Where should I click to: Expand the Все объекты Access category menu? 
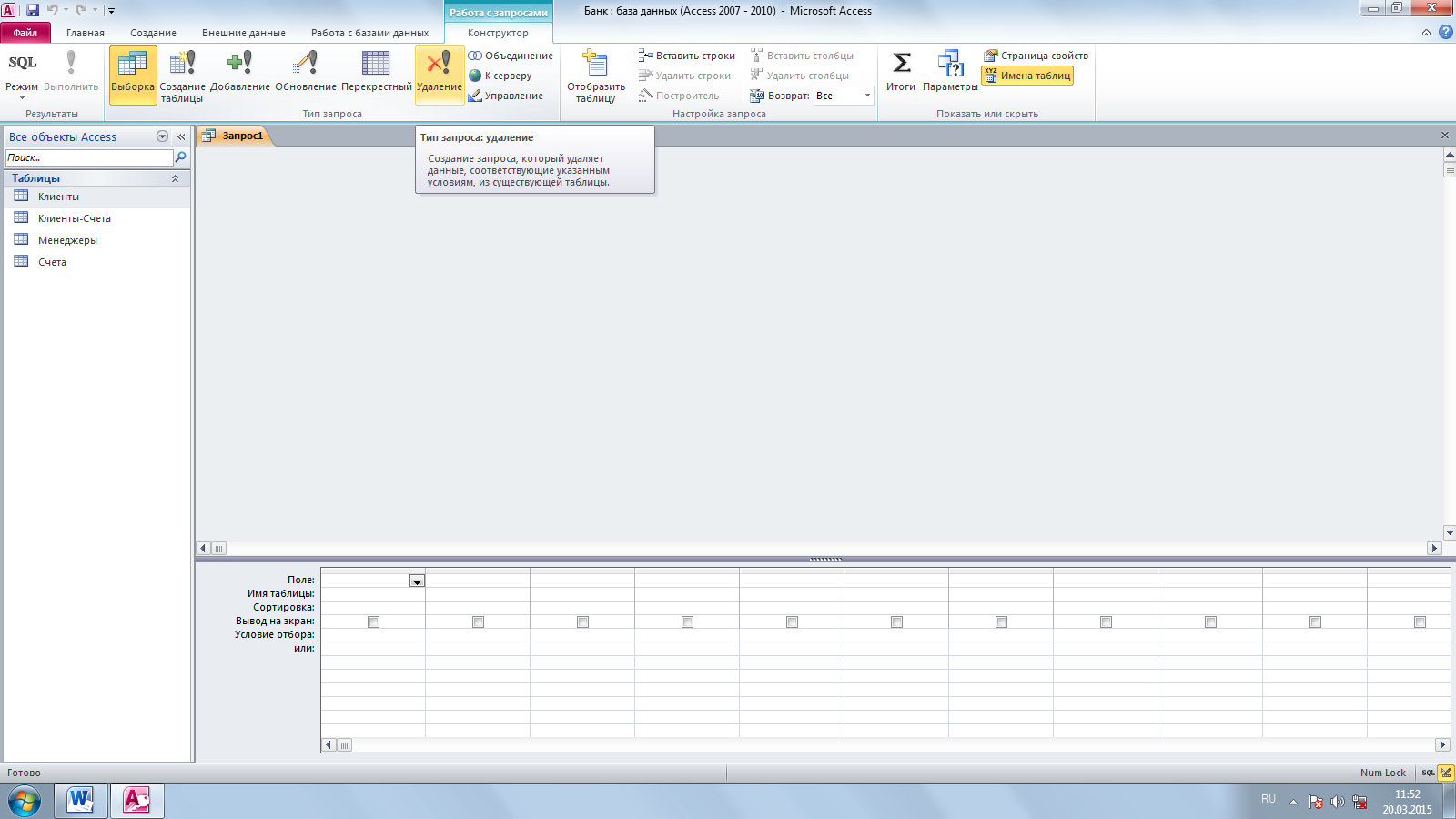tap(162, 136)
